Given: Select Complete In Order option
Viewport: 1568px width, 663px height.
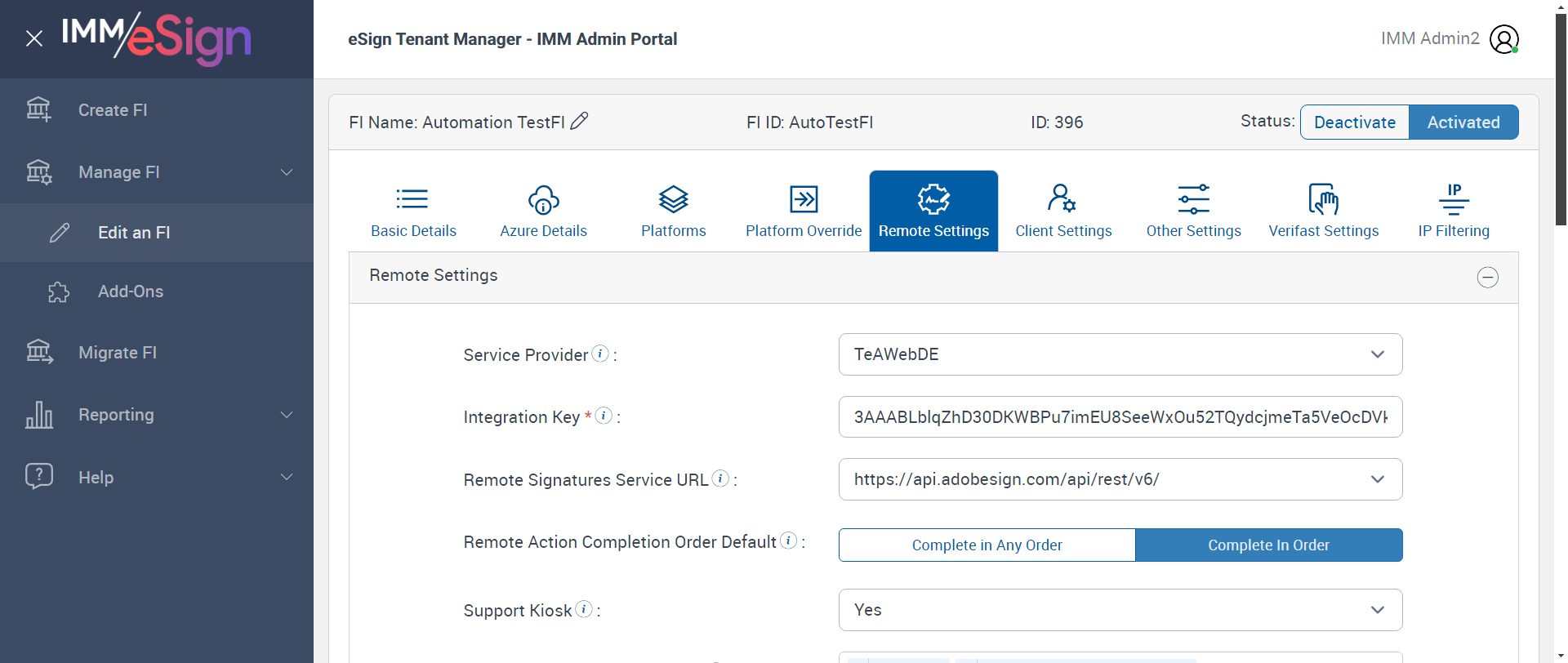Looking at the screenshot, I should tap(1268, 545).
